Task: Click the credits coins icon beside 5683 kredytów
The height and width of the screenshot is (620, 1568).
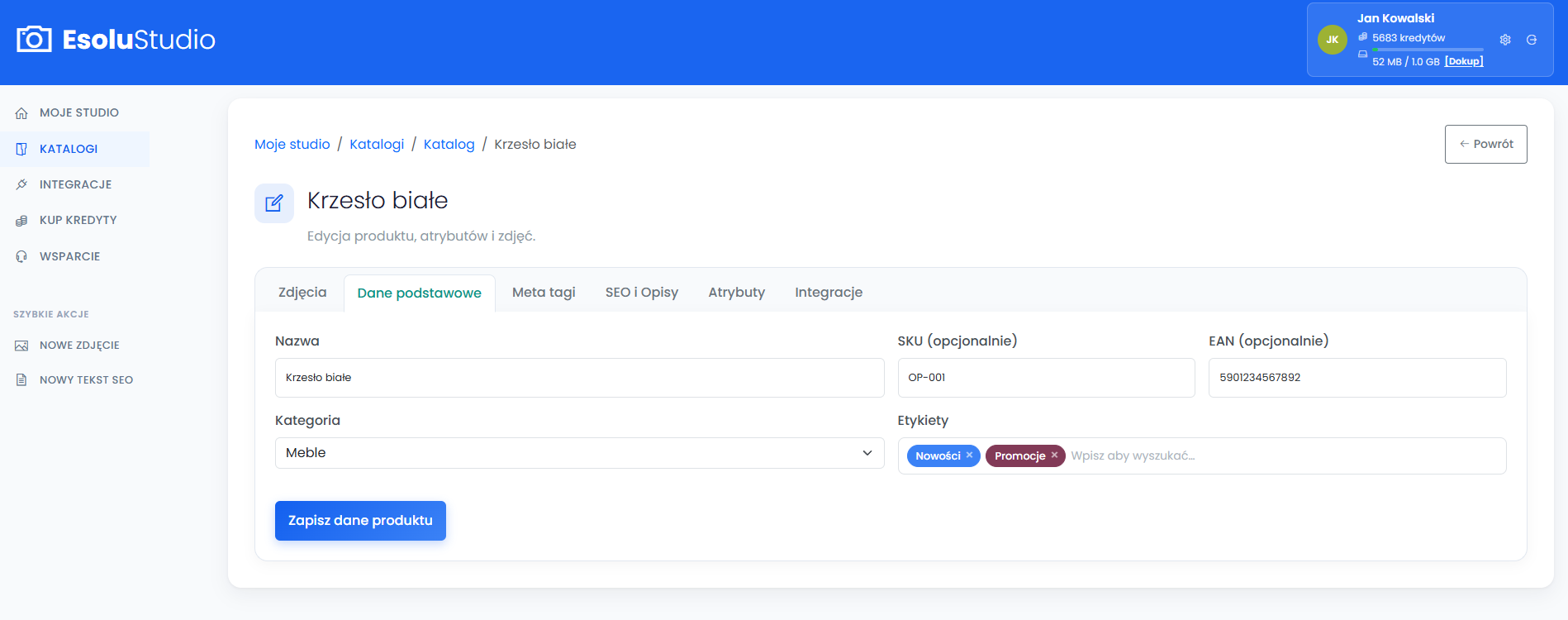Action: click(x=1363, y=37)
